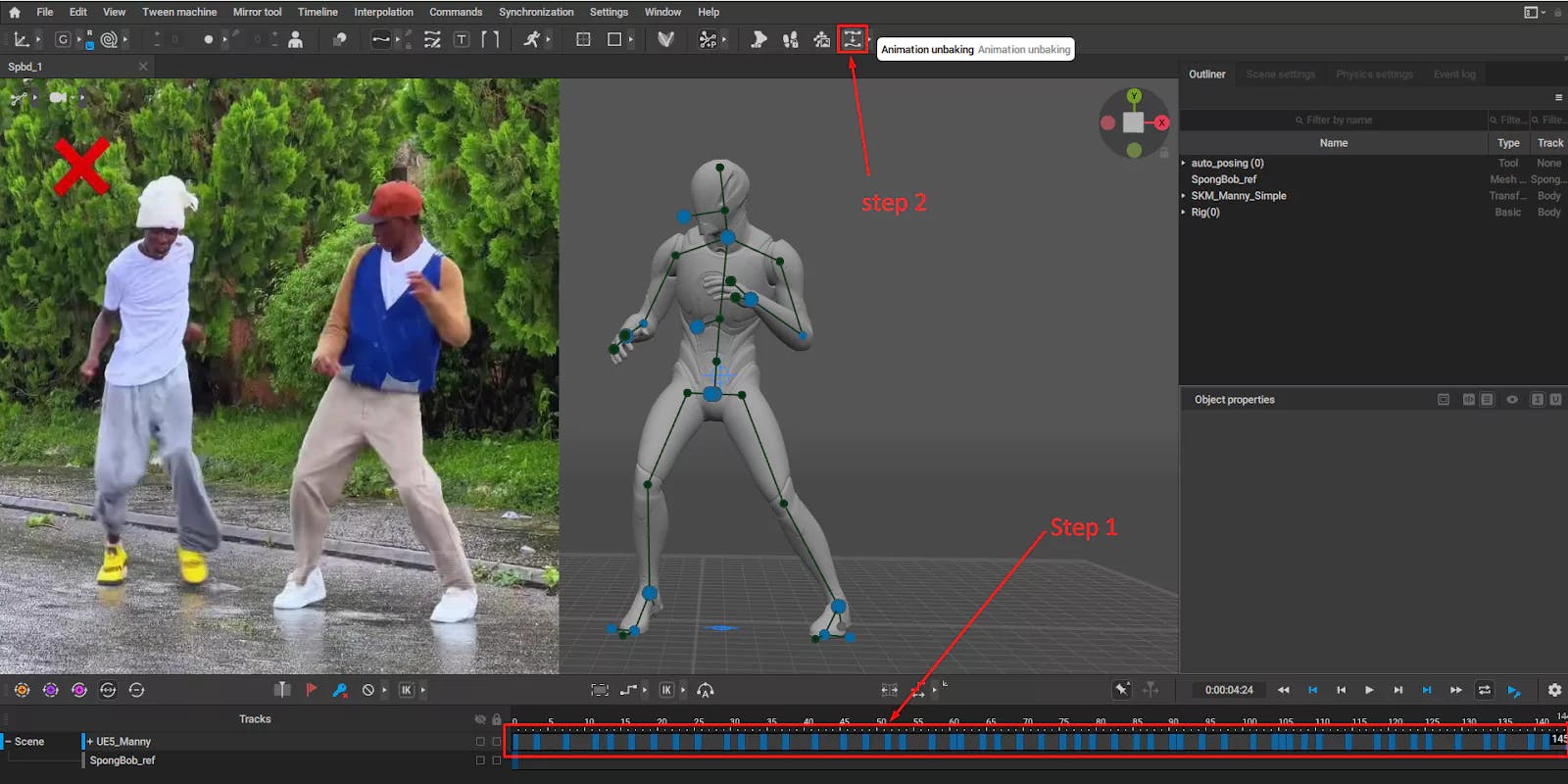
Task: Collapse the Scene track group
Action: [8, 742]
